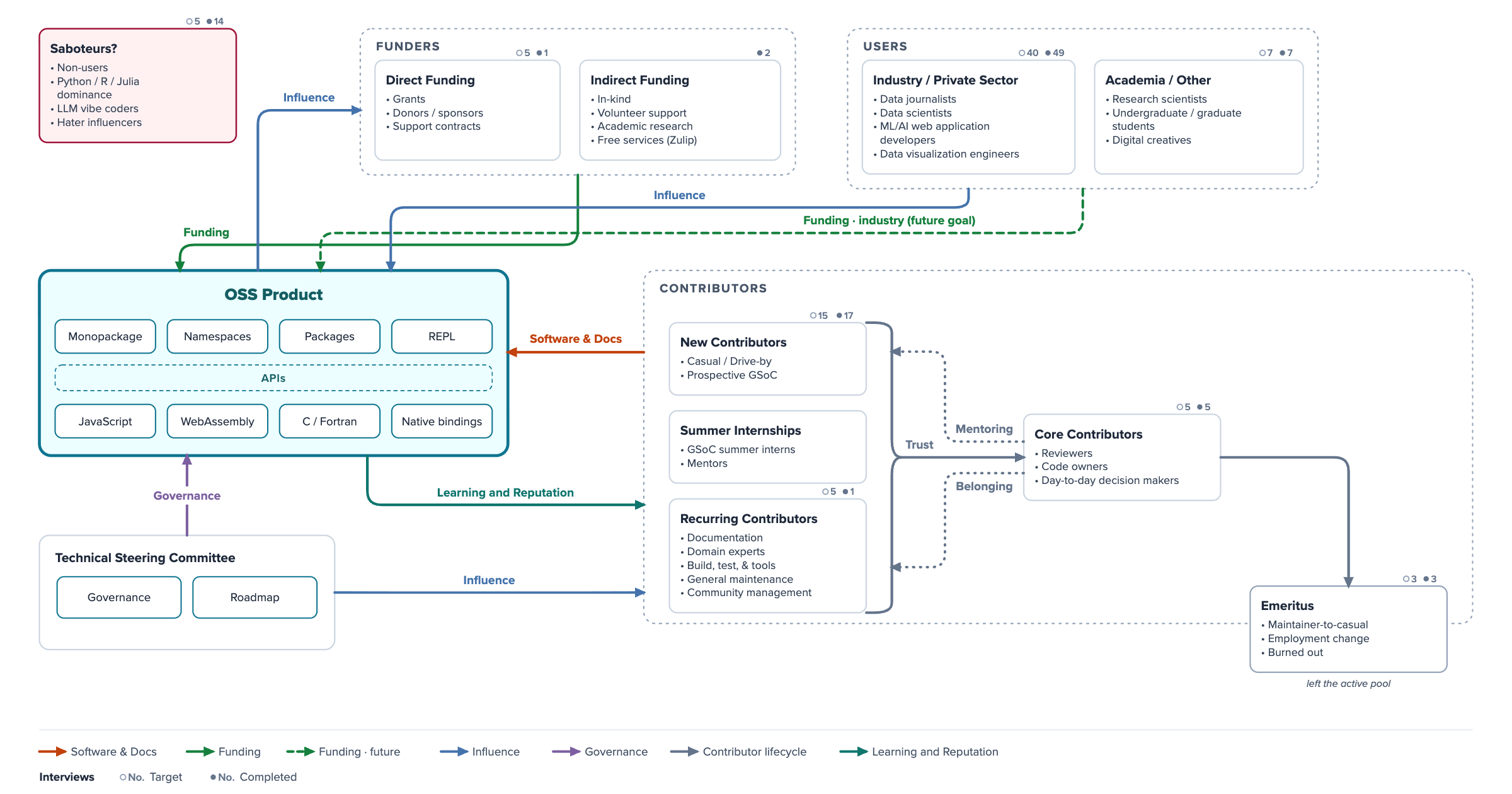The image size is (1512, 794).
Task: Click the 'Contributor lifecycle' legend entry
Action: click(738, 752)
